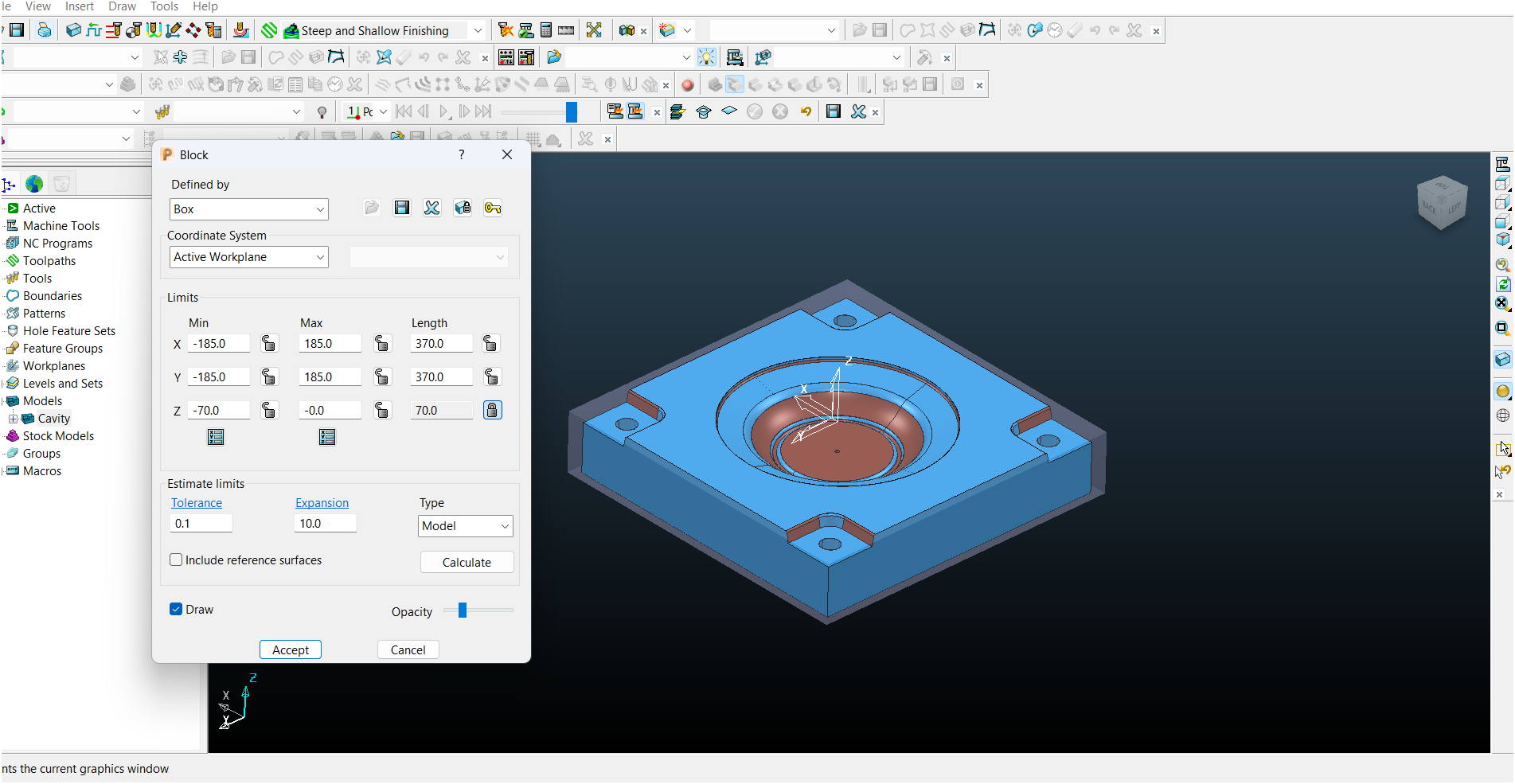Viewport: 1515px width, 784px height.
Task: Expand the Cavity model tree node
Action: coord(13,419)
